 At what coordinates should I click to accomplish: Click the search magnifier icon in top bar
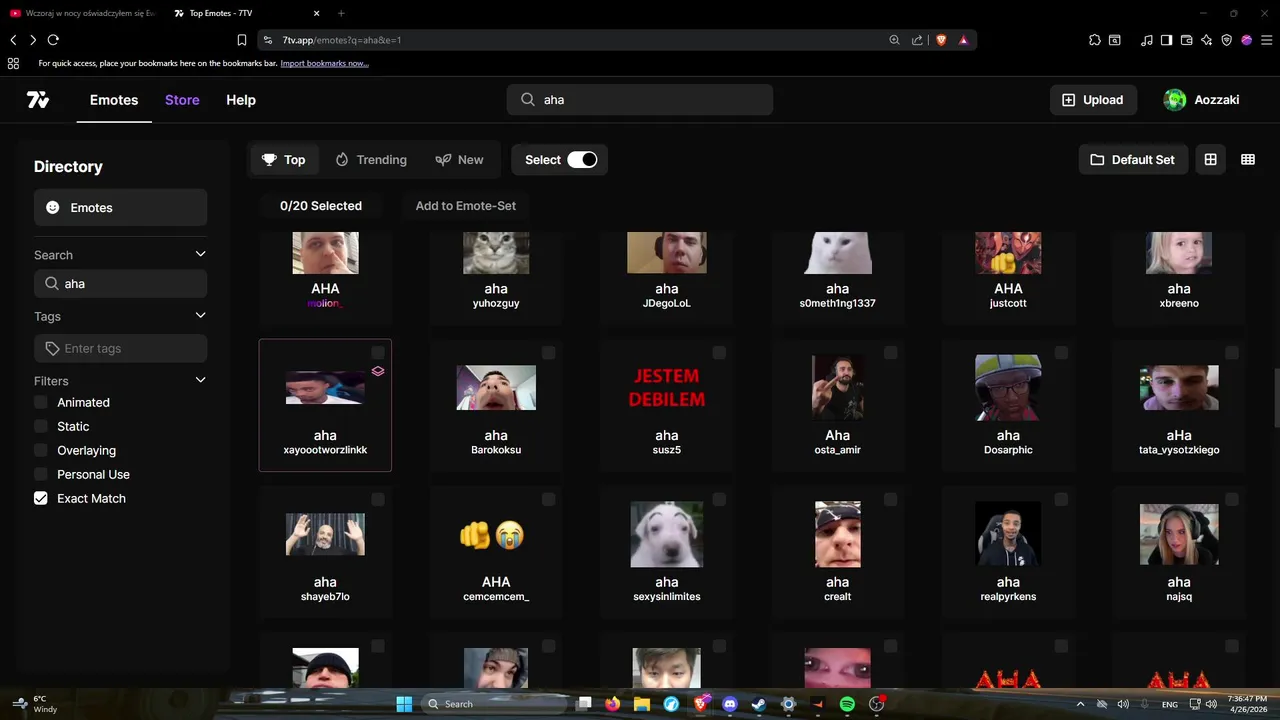(x=528, y=100)
